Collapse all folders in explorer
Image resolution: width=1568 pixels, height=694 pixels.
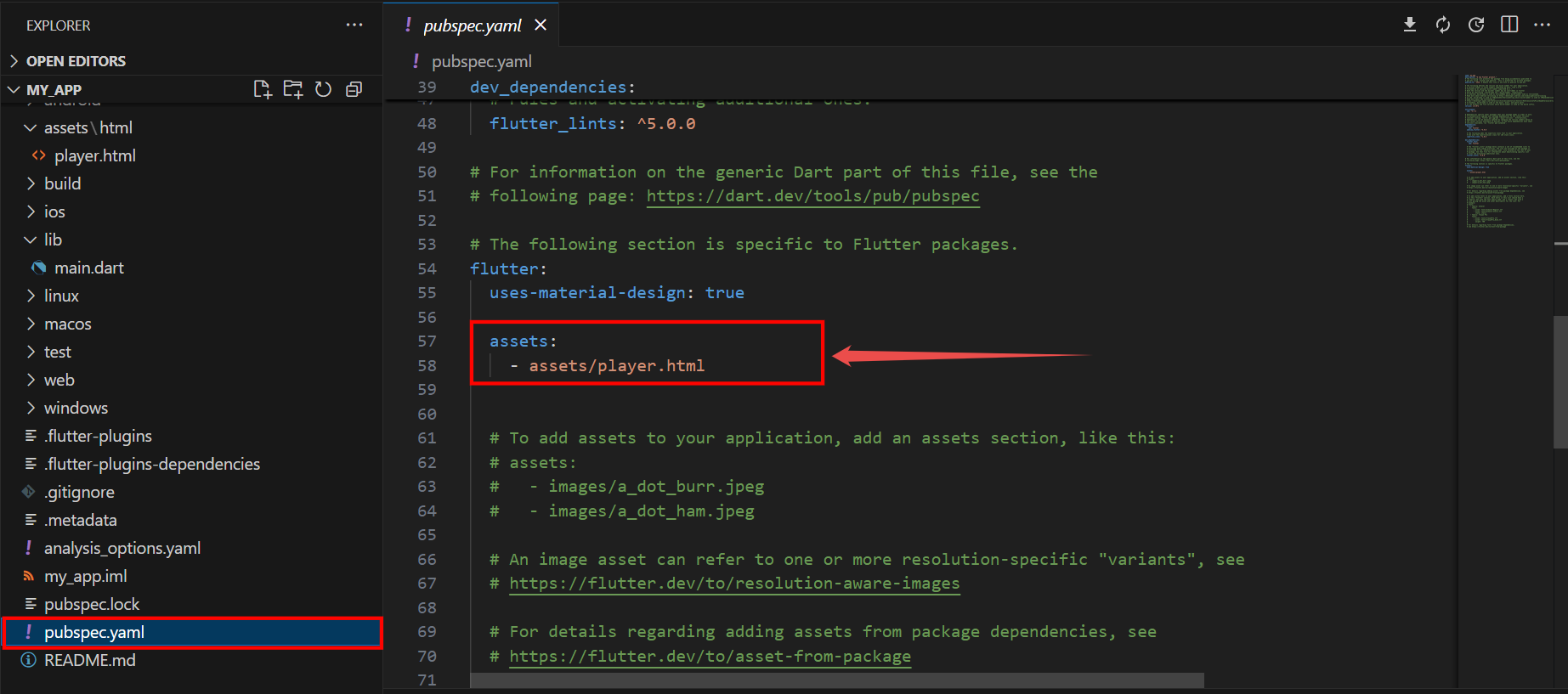[x=354, y=89]
